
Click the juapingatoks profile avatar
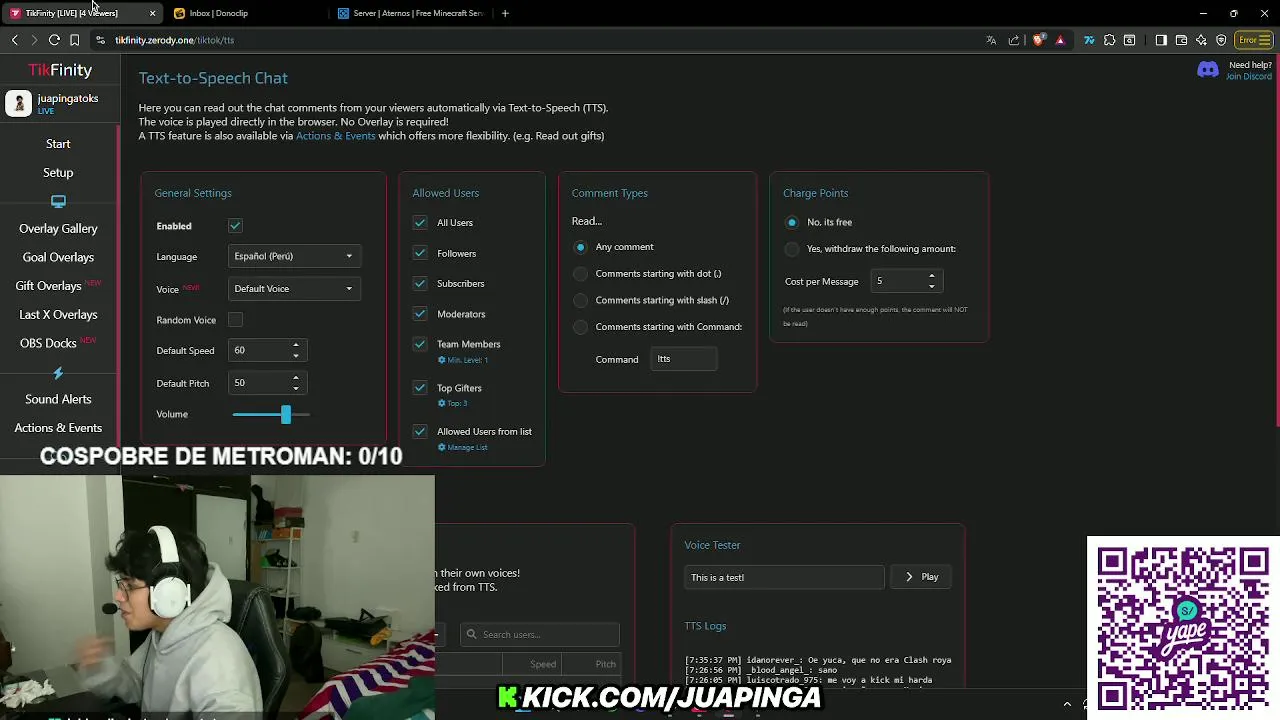click(x=19, y=103)
